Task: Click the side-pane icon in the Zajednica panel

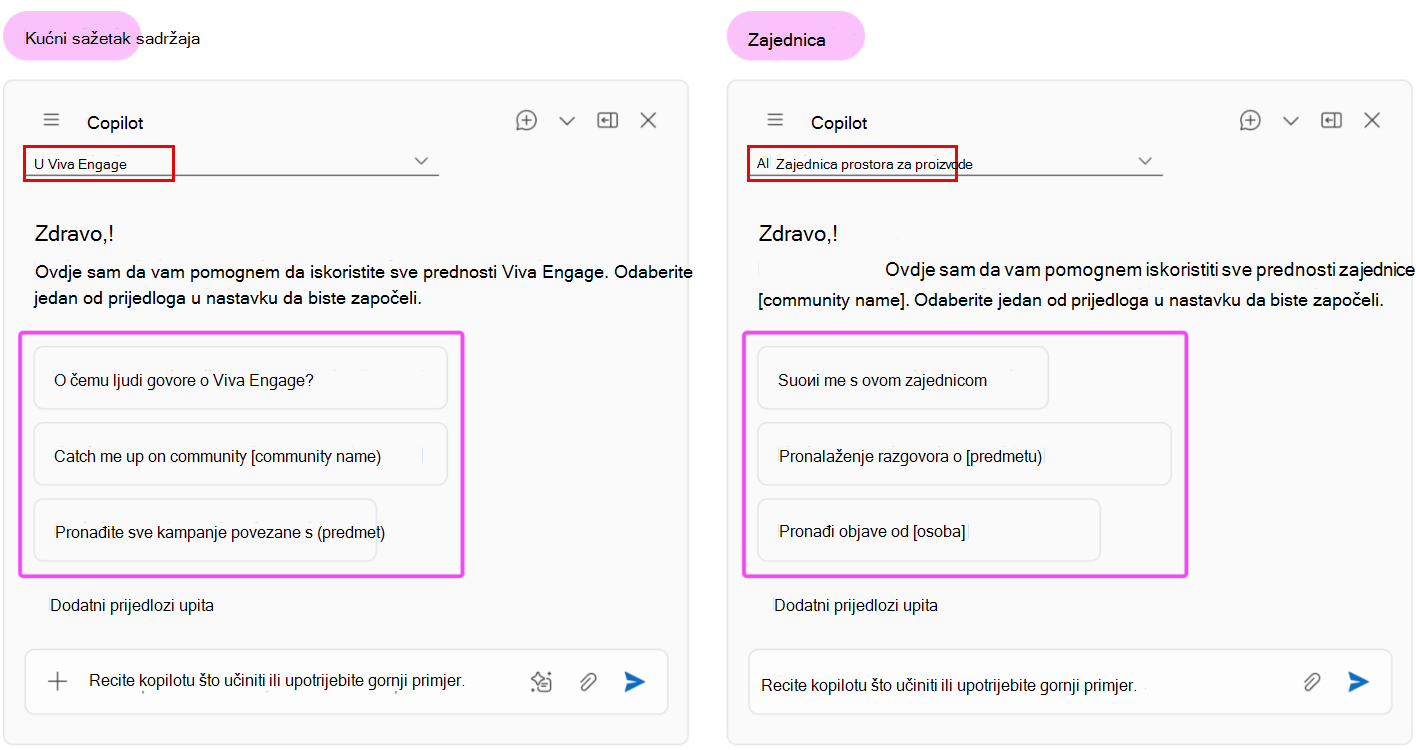Action: (1331, 121)
